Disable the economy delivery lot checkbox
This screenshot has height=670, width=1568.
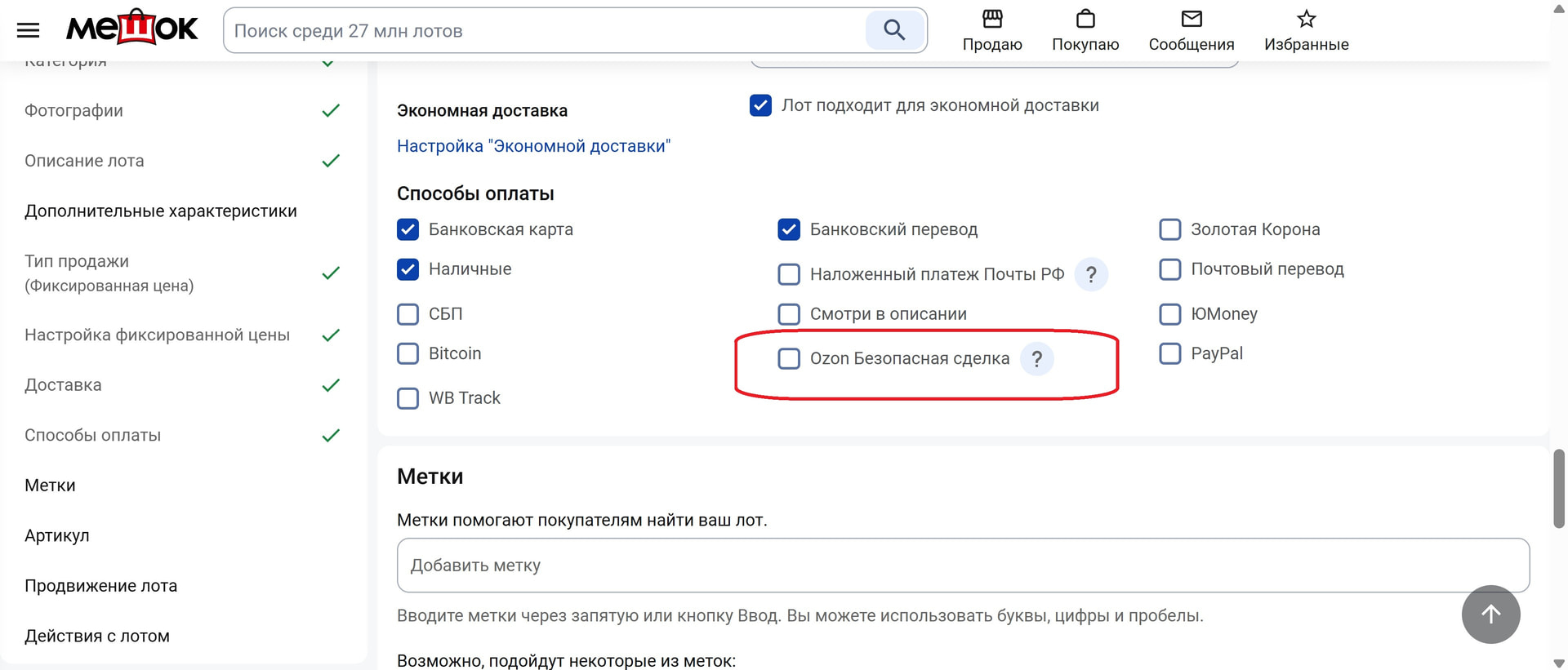(x=760, y=105)
